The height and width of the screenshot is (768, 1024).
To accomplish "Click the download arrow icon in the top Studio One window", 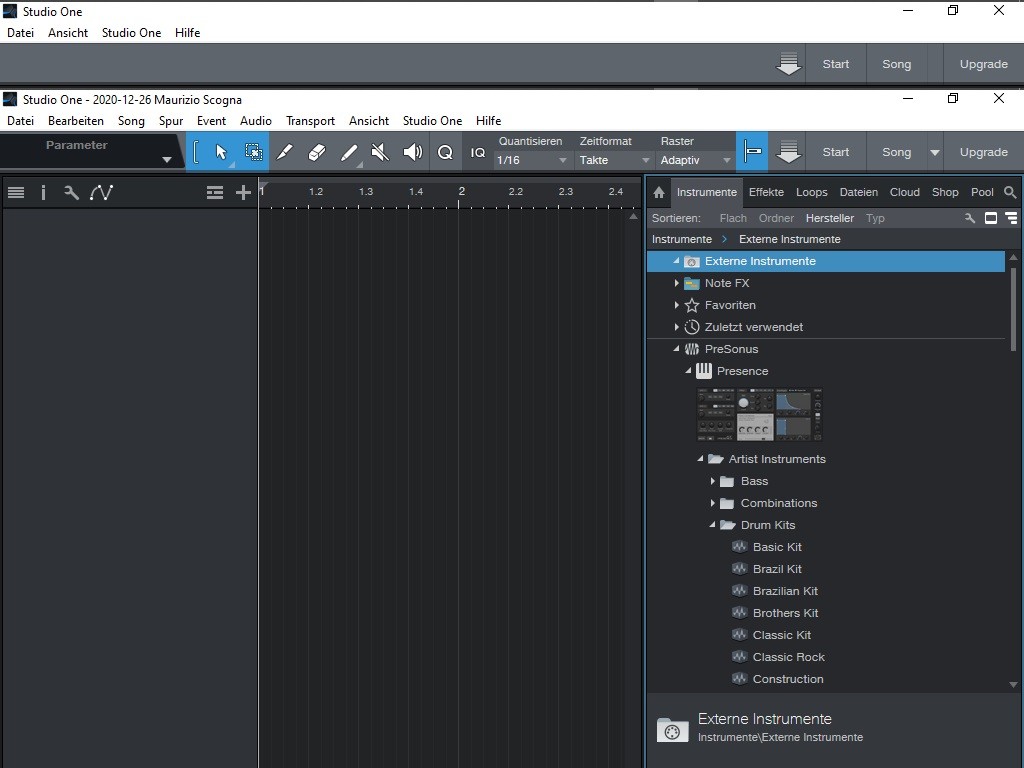I will tap(789, 64).
